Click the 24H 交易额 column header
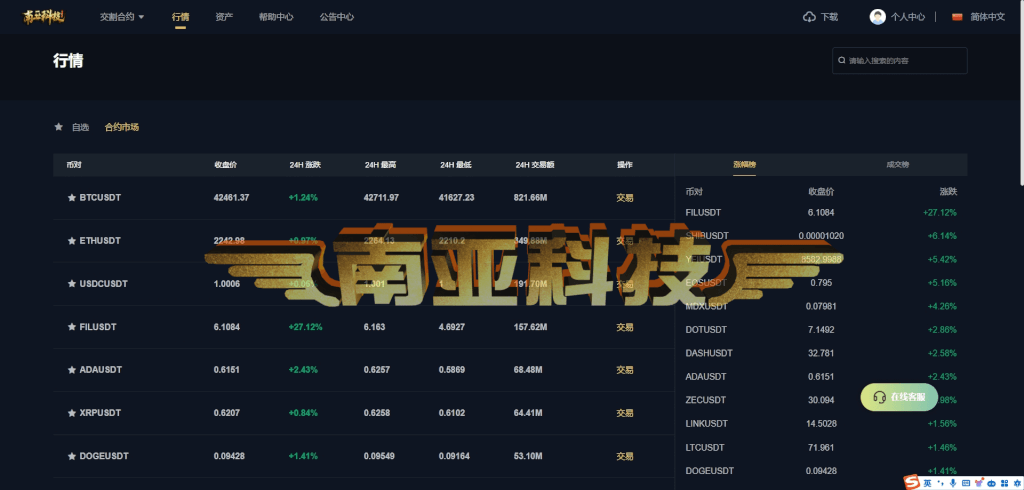 coord(535,165)
